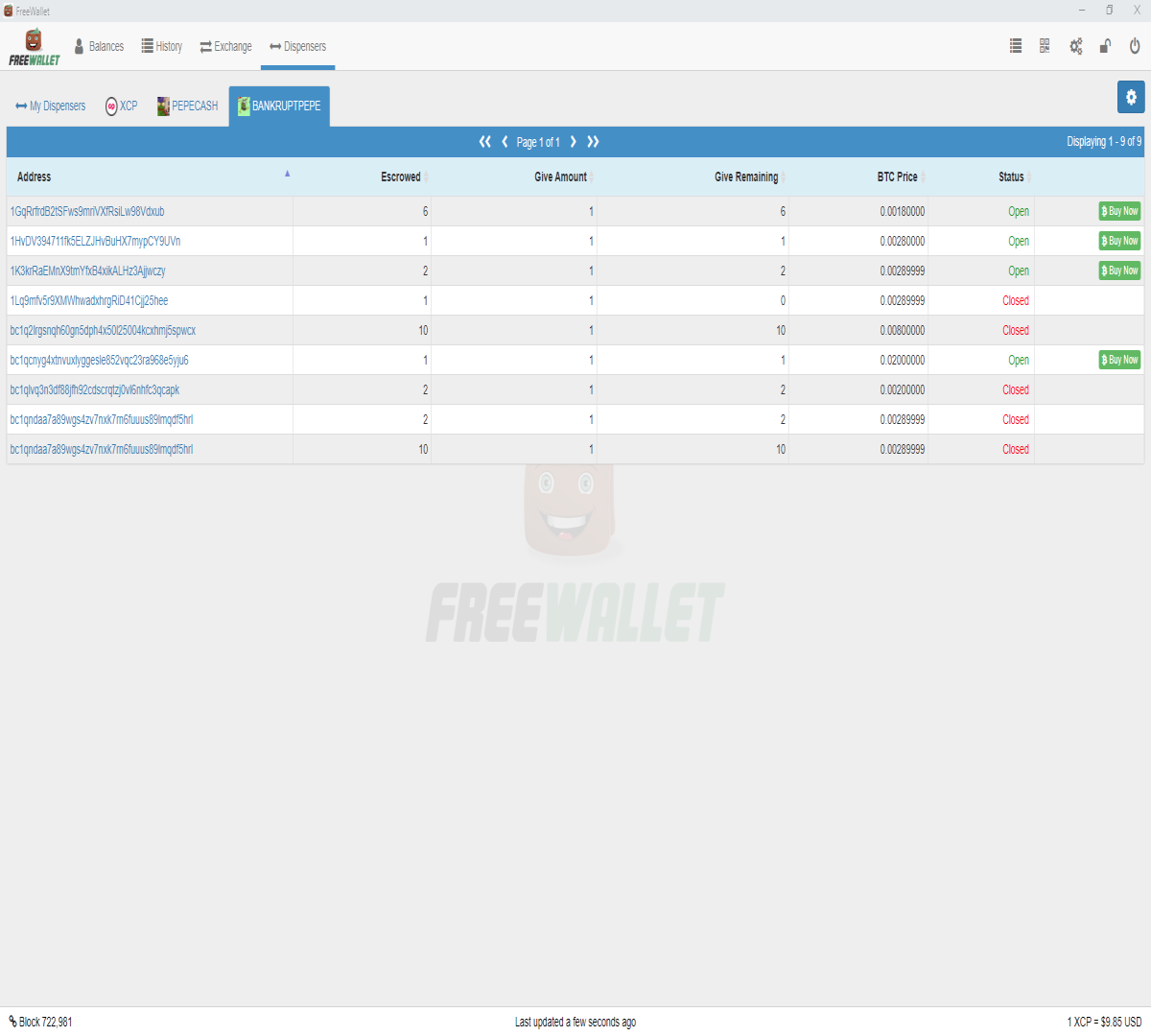Open the Exchange tab
The height and width of the screenshot is (1036, 1151).
225,46
